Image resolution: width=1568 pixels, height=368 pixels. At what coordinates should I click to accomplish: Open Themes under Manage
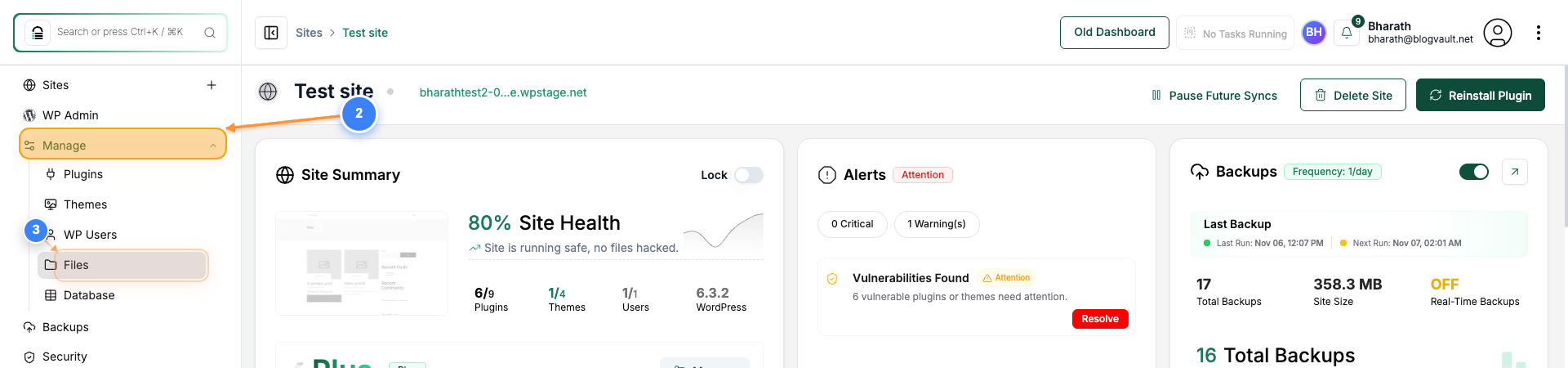(x=85, y=204)
